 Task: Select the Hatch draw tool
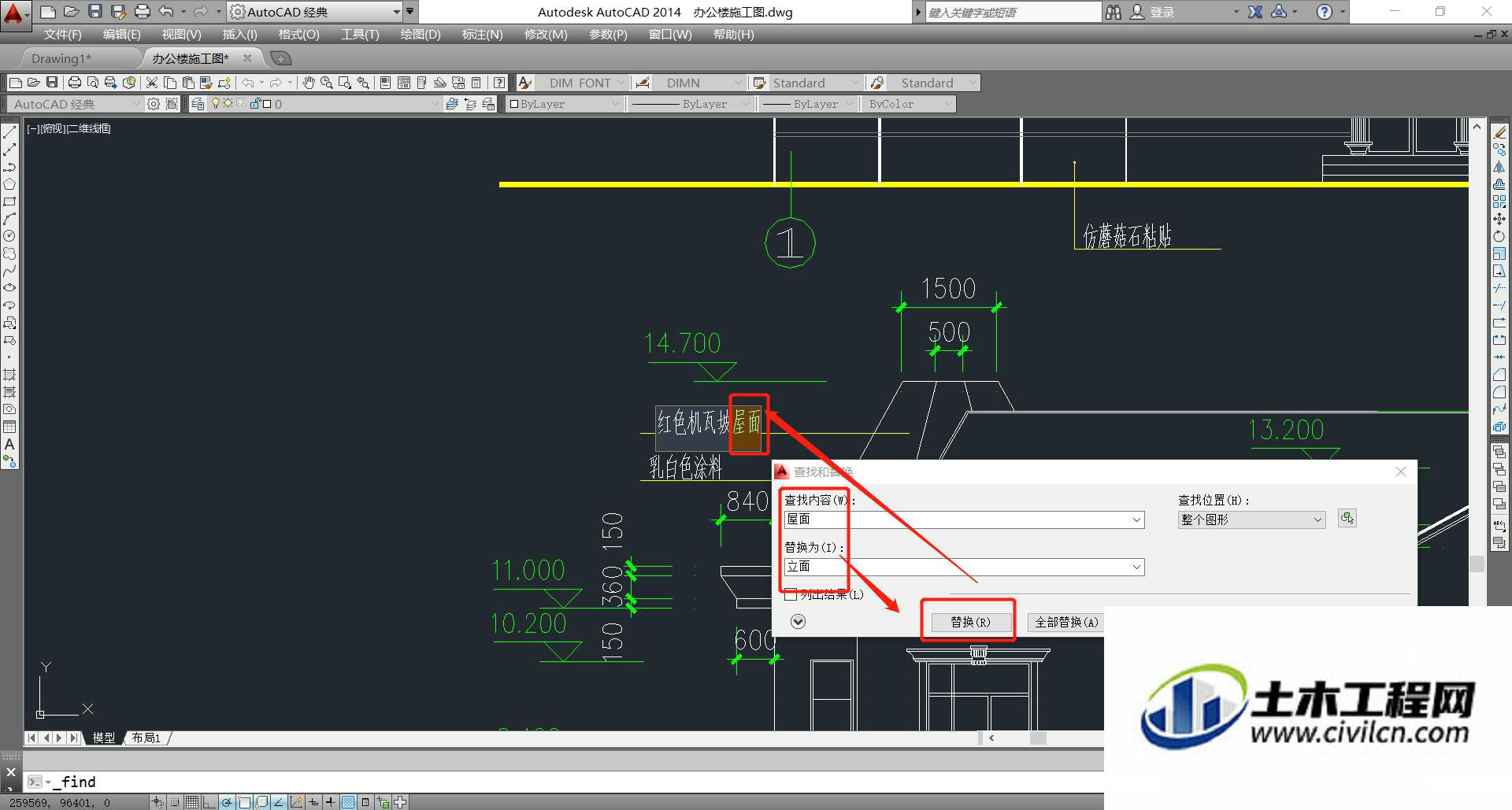(9, 375)
